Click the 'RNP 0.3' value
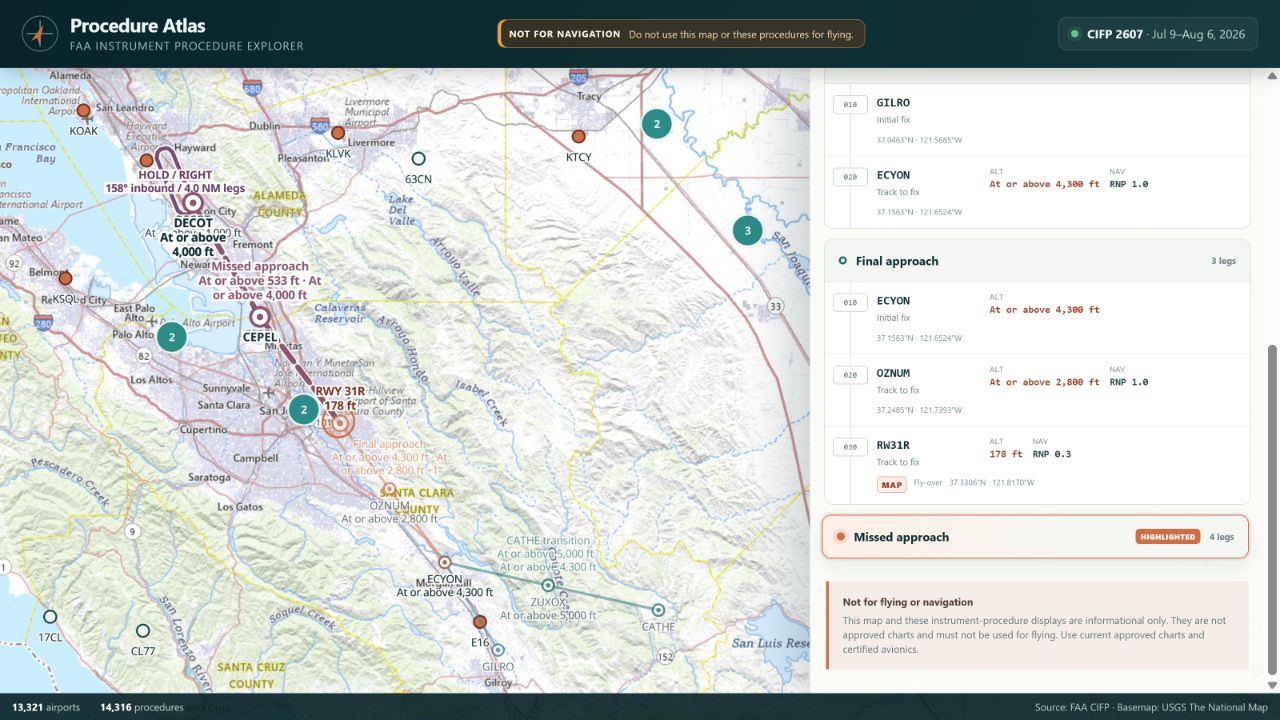1280x720 pixels. click(x=1054, y=454)
